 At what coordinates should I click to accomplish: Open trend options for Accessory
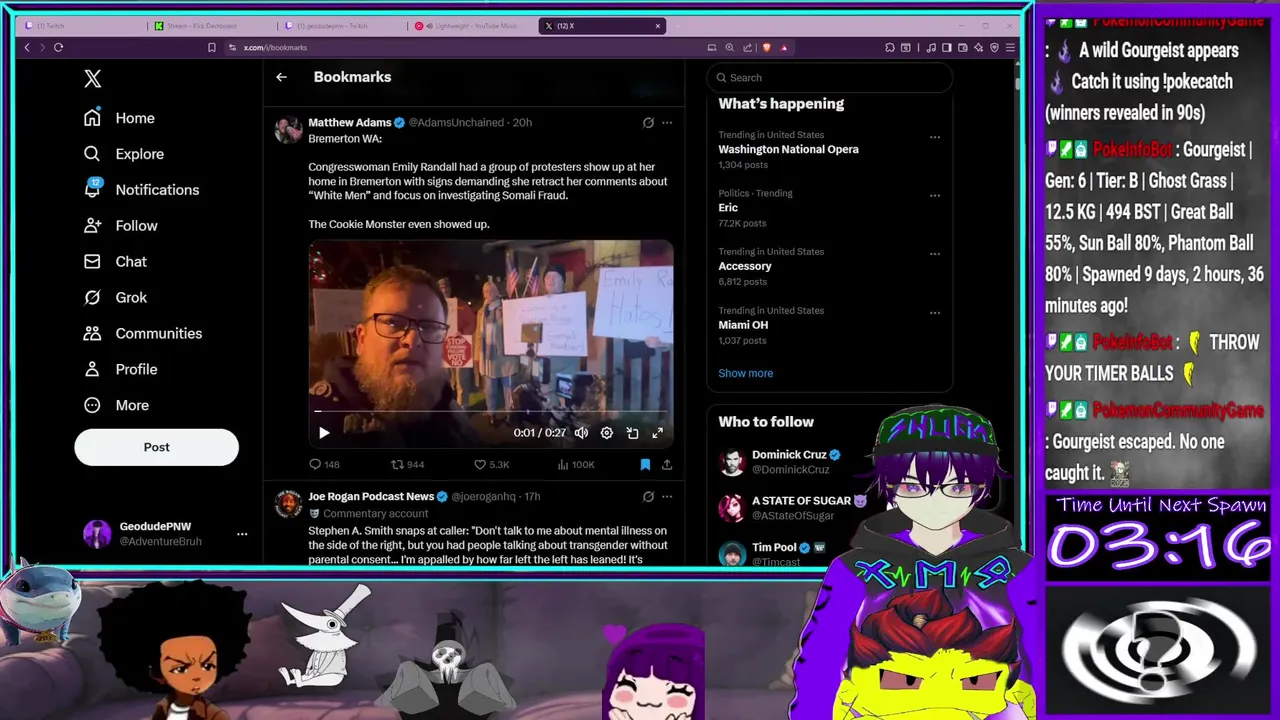point(935,254)
